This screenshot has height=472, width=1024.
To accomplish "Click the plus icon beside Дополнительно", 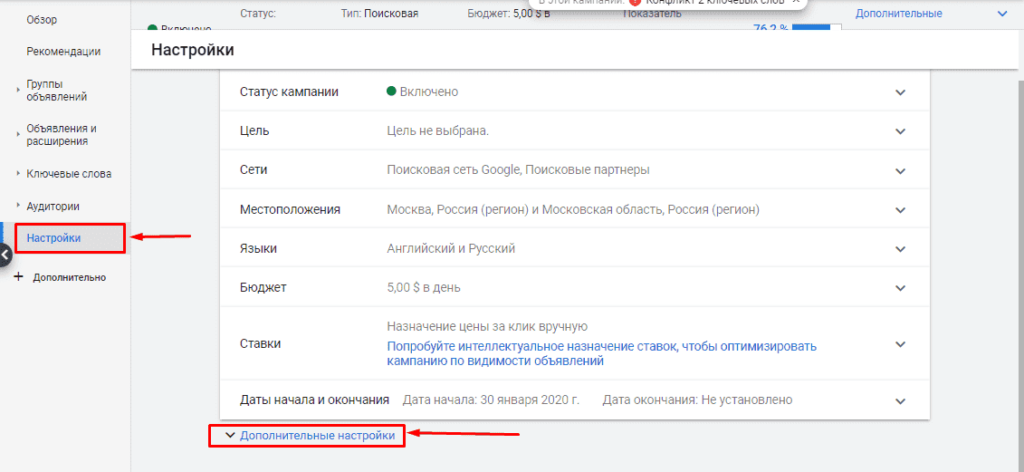I will tap(18, 277).
